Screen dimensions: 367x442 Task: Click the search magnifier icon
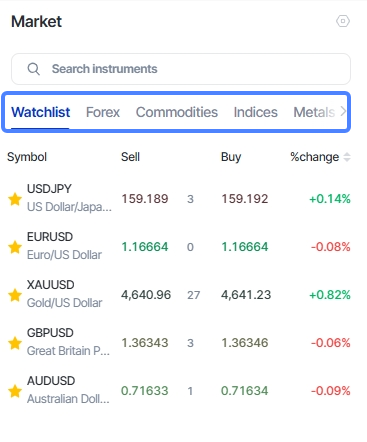point(34,69)
